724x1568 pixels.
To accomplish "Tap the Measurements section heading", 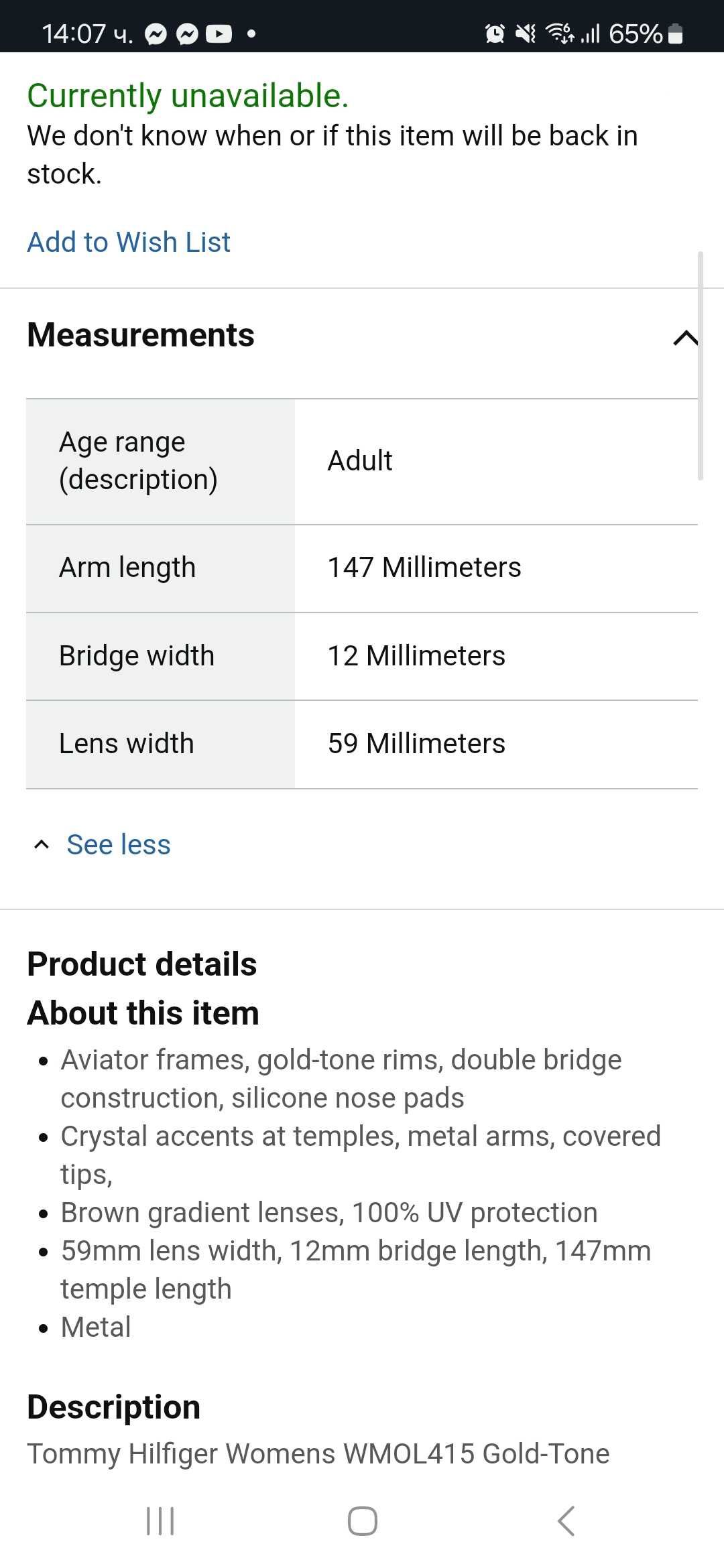I will coord(141,335).
